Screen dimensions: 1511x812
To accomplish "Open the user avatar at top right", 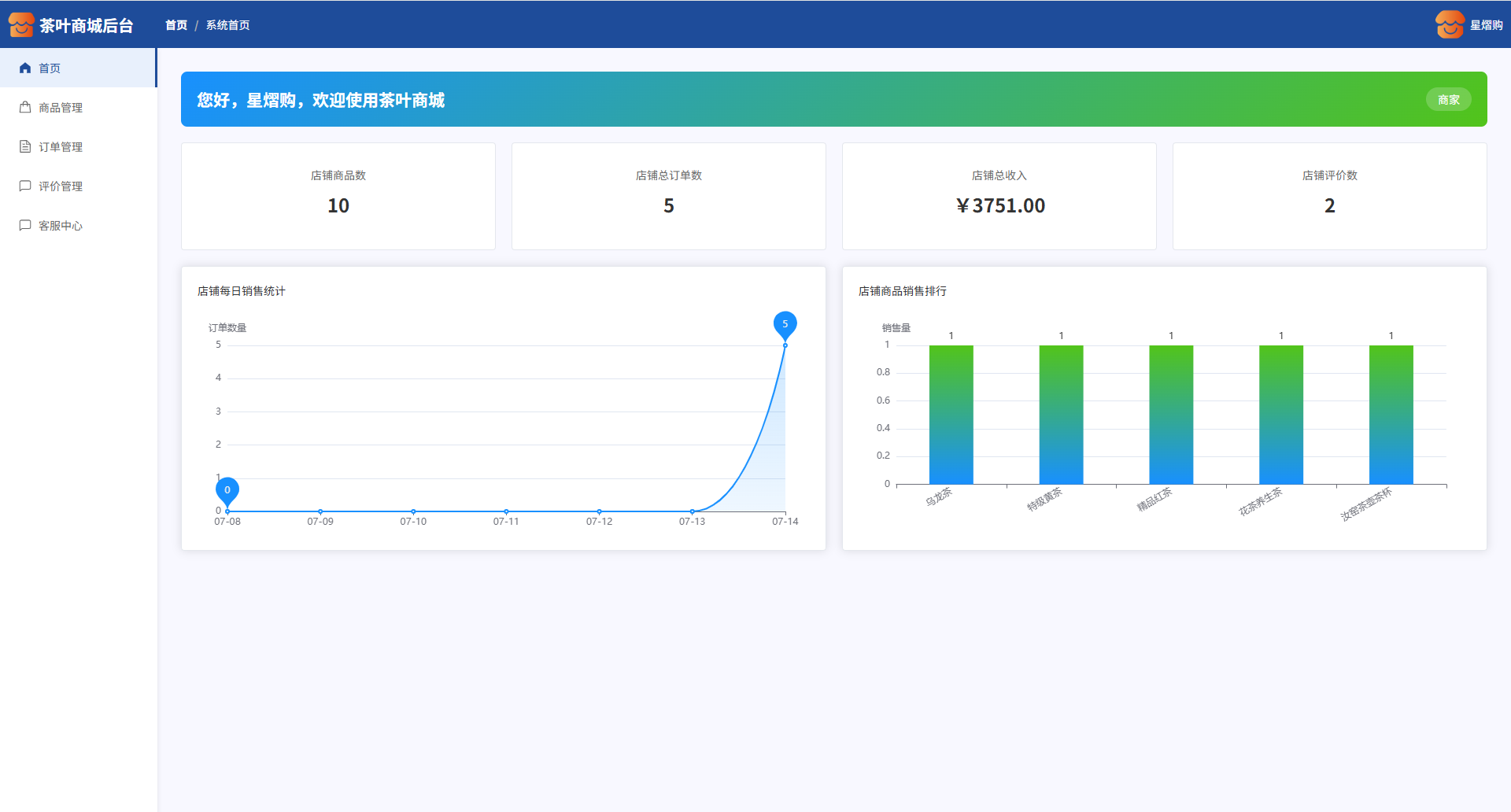I will pos(1449,25).
